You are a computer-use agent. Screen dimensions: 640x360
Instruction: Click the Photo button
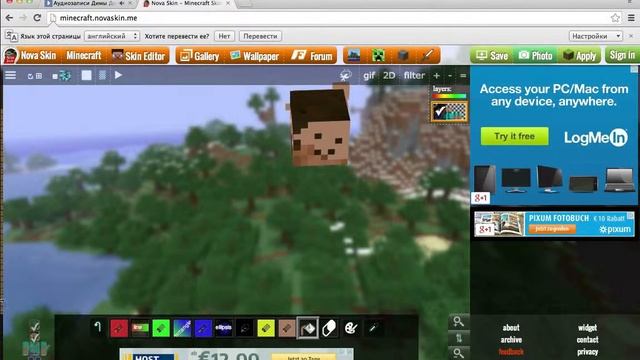535,56
